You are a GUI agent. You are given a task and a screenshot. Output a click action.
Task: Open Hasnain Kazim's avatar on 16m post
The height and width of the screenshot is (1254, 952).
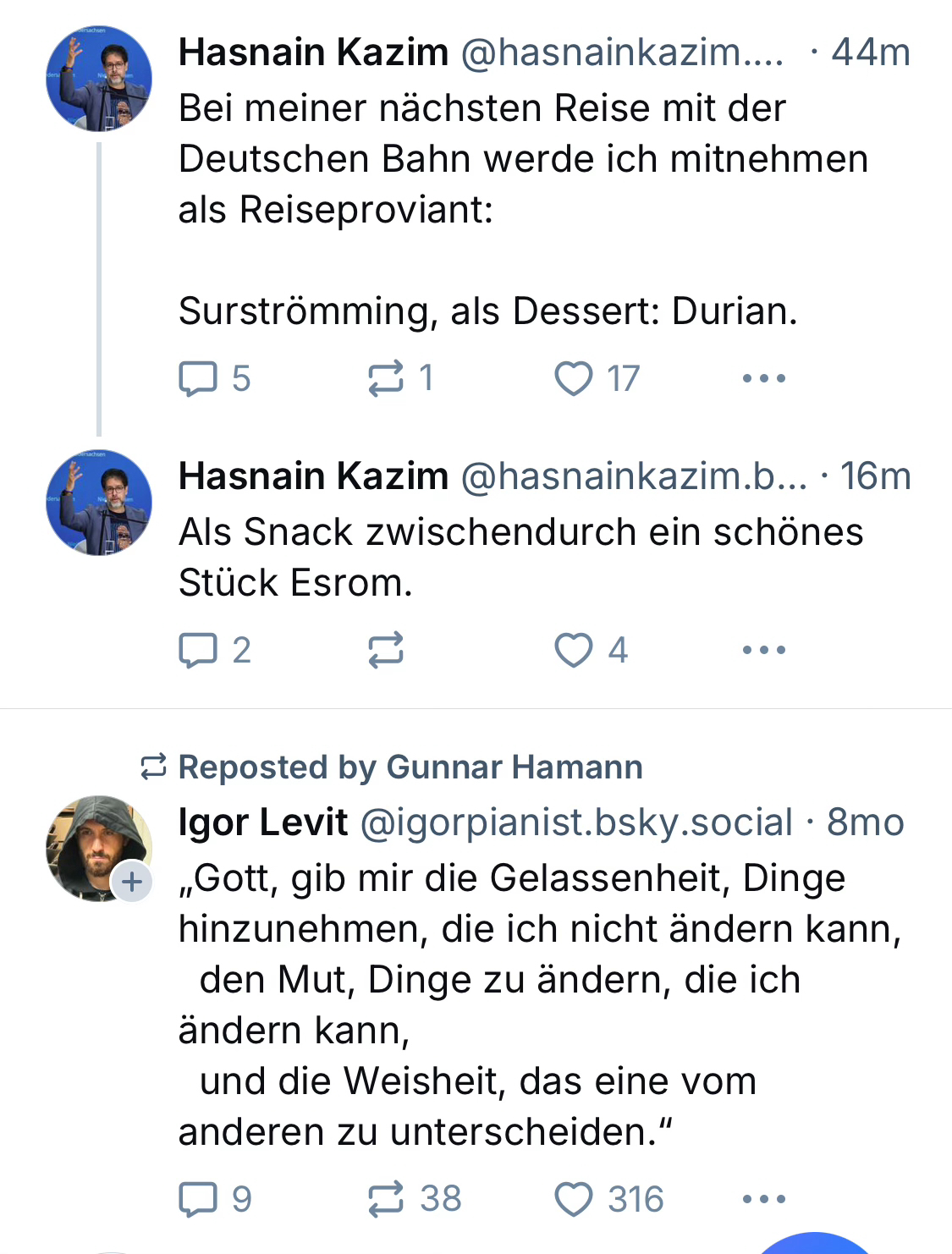tap(99, 503)
